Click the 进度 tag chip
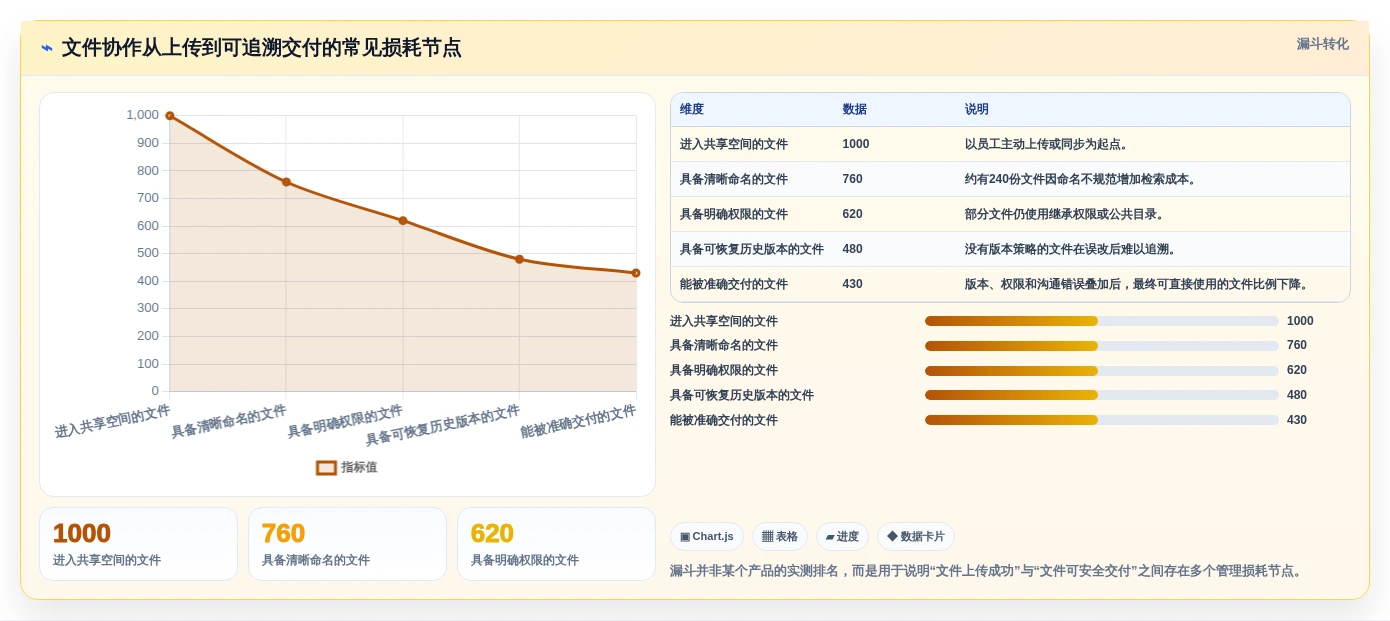This screenshot has width=1390, height=621. pos(843,537)
